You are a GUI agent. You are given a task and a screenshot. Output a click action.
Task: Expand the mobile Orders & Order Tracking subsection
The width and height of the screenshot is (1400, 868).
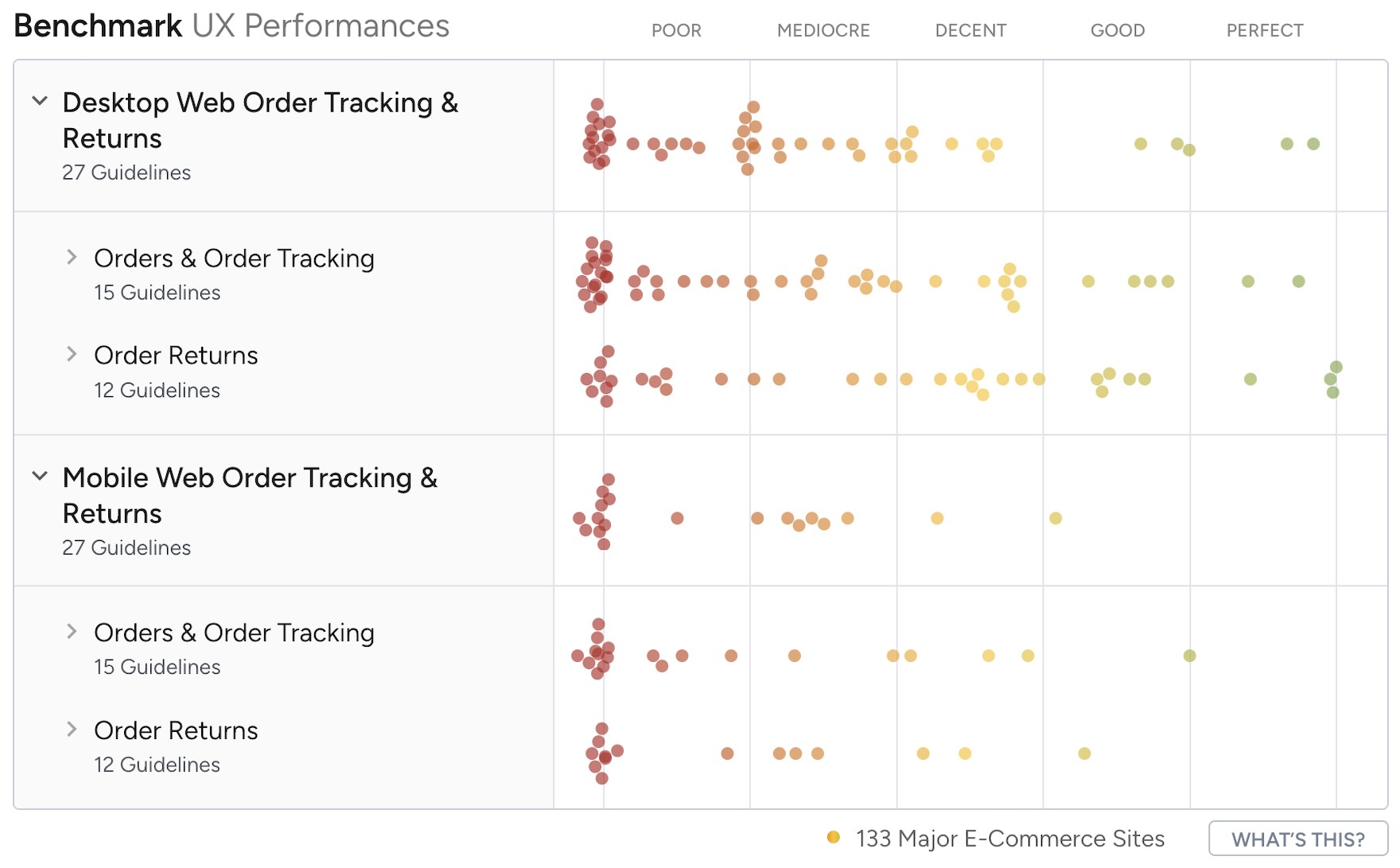coord(72,631)
